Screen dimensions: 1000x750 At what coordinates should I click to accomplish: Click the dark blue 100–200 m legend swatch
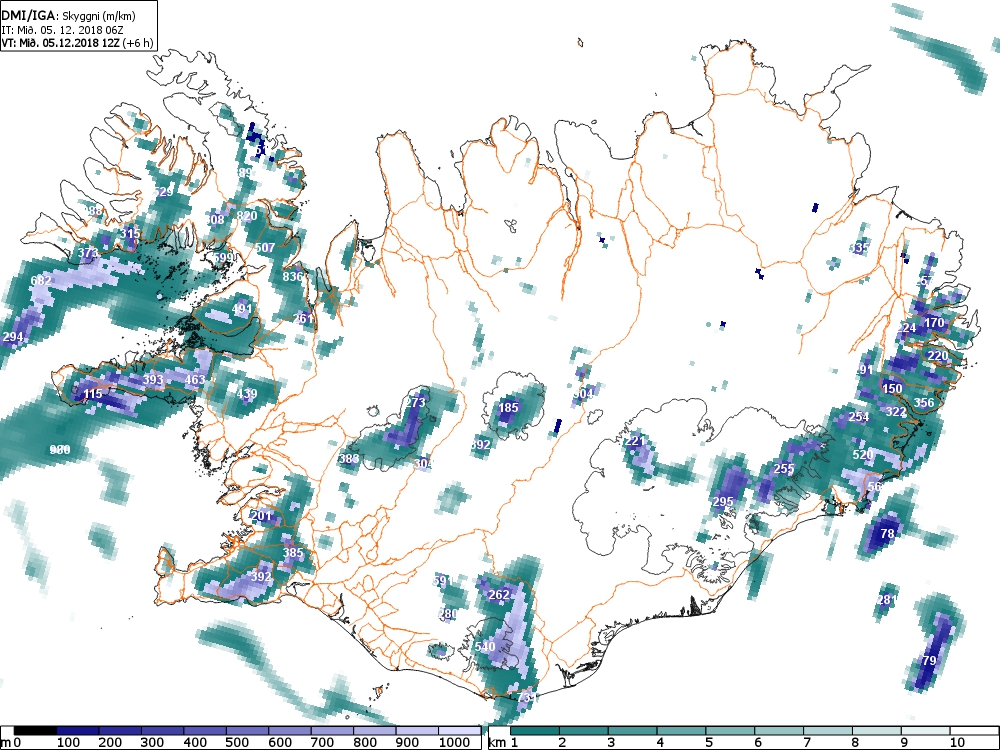78,730
